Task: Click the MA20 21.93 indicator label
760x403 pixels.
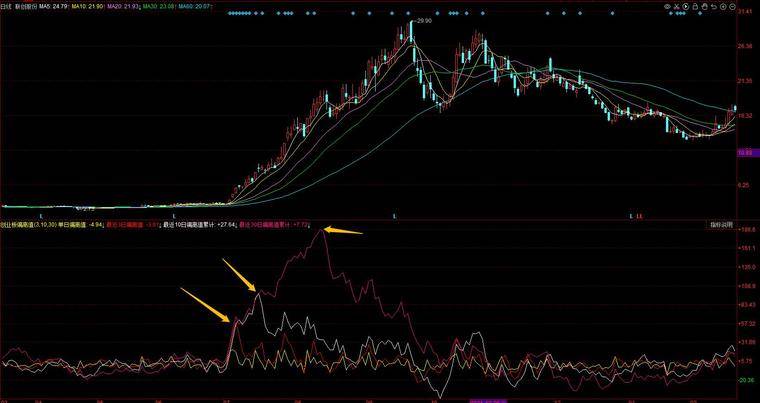Action: pos(123,6)
